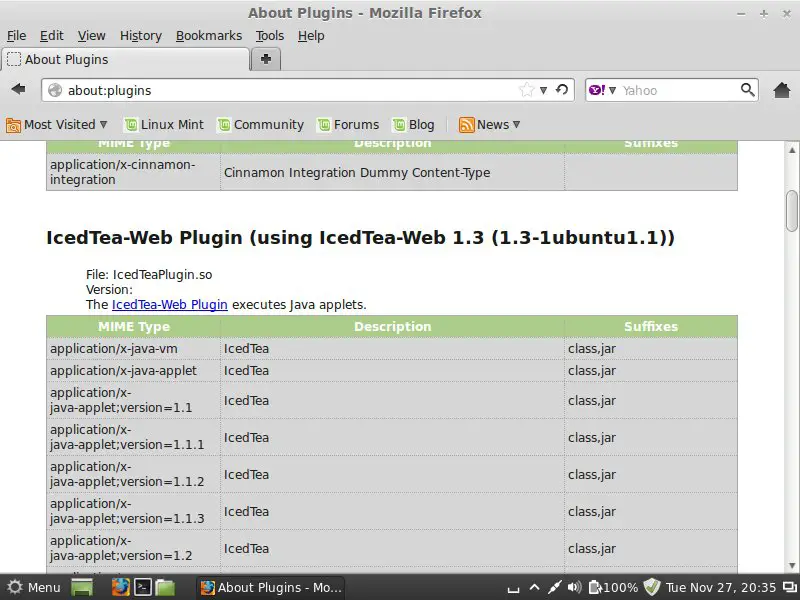
Task: Open the Forums bookmark
Action: pos(348,124)
